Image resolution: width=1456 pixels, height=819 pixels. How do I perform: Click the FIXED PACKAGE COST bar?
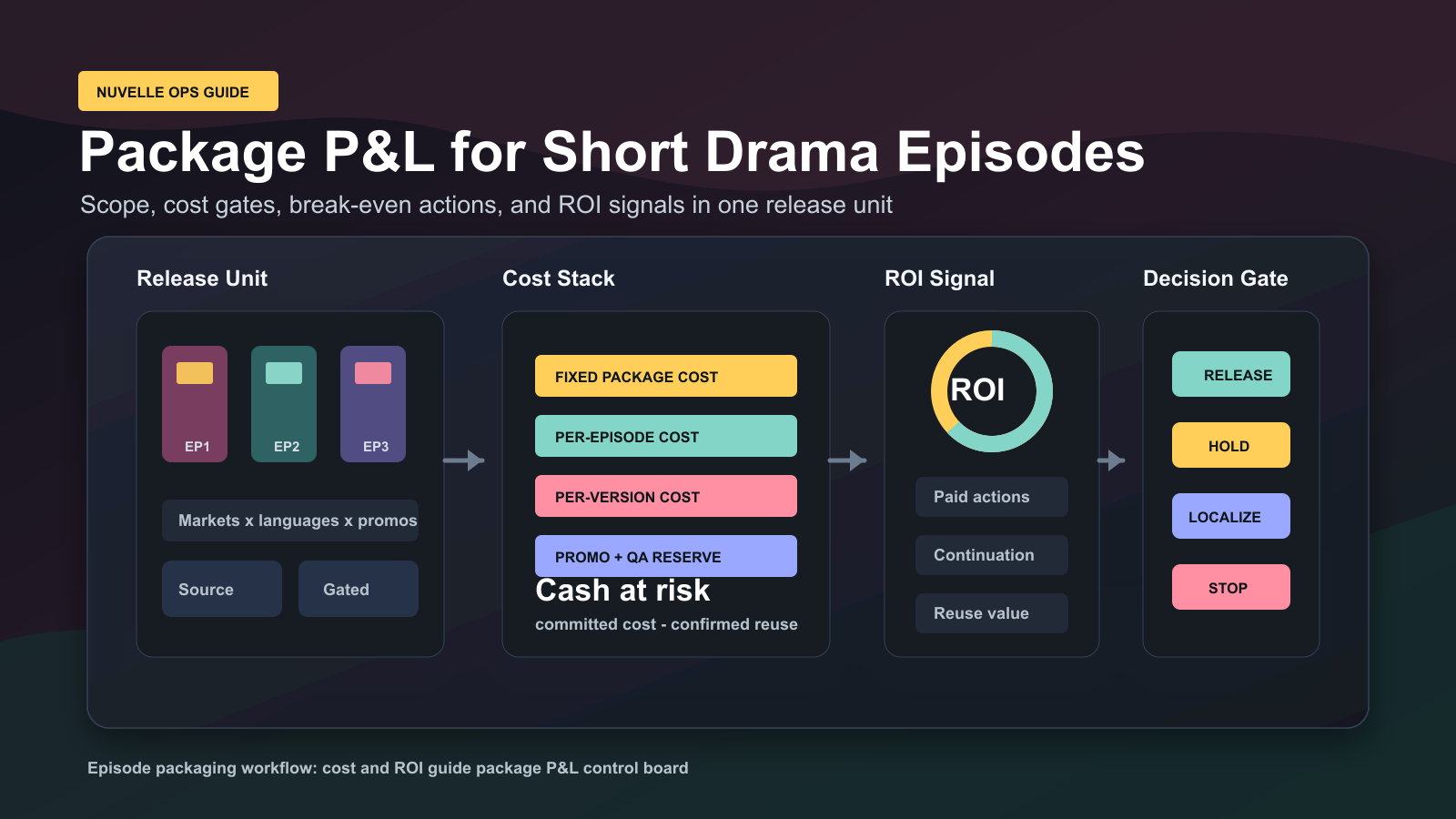pos(666,376)
